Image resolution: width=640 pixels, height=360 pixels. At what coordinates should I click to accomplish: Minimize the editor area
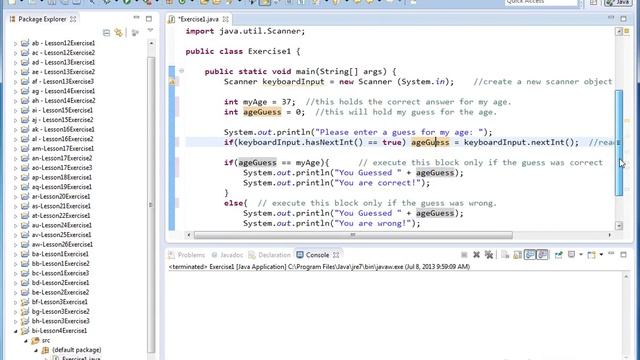[611, 18]
